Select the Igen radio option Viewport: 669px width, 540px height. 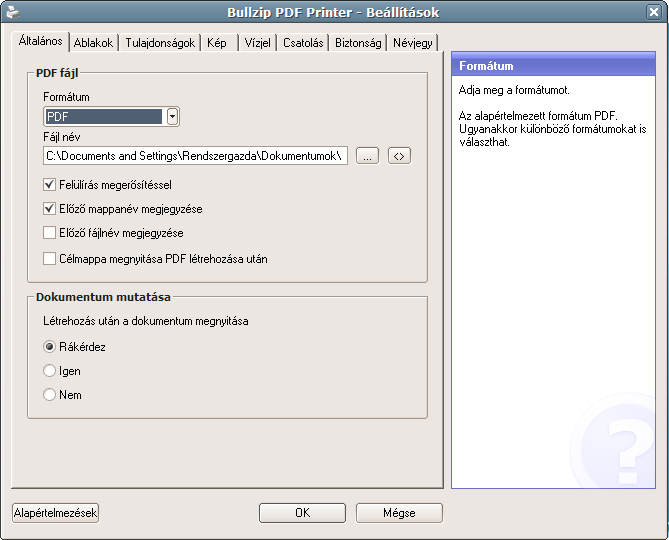pos(49,371)
